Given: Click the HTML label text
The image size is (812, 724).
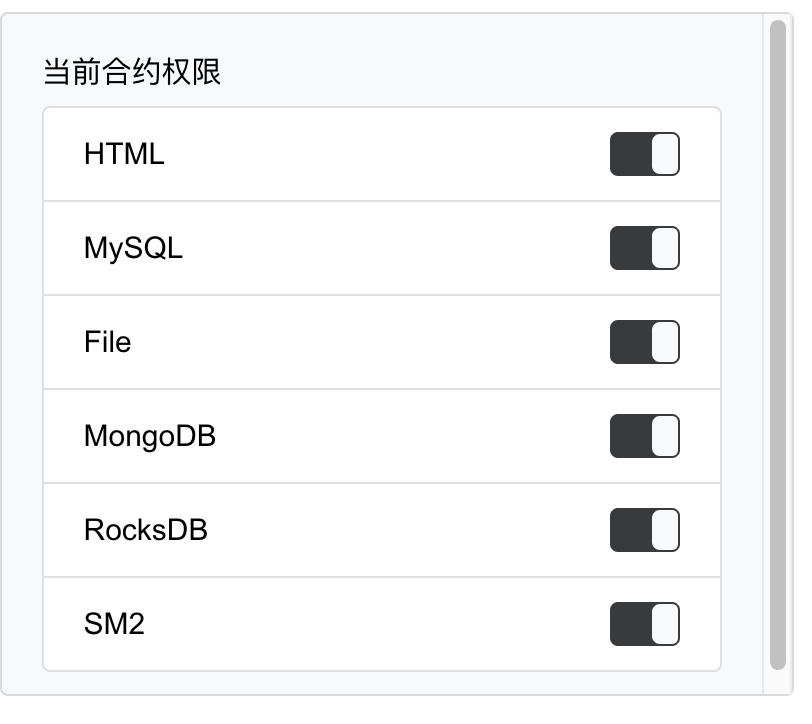Looking at the screenshot, I should (124, 154).
